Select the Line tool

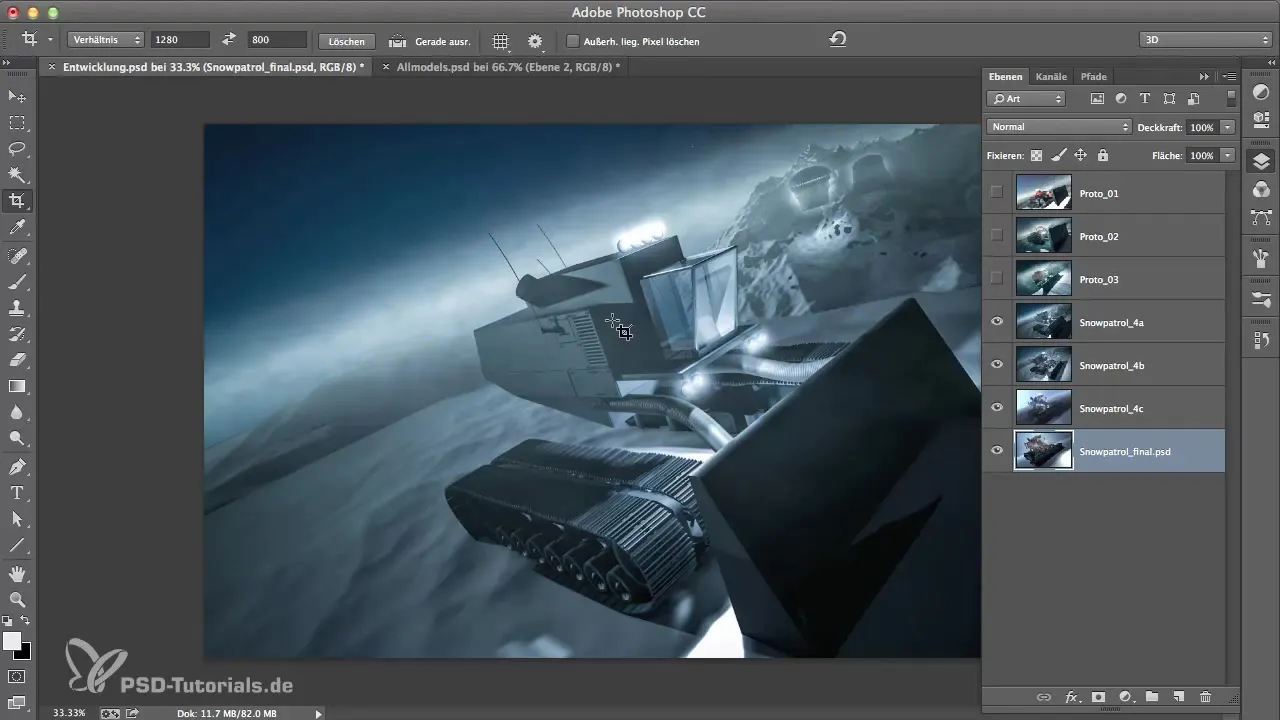coord(17,546)
